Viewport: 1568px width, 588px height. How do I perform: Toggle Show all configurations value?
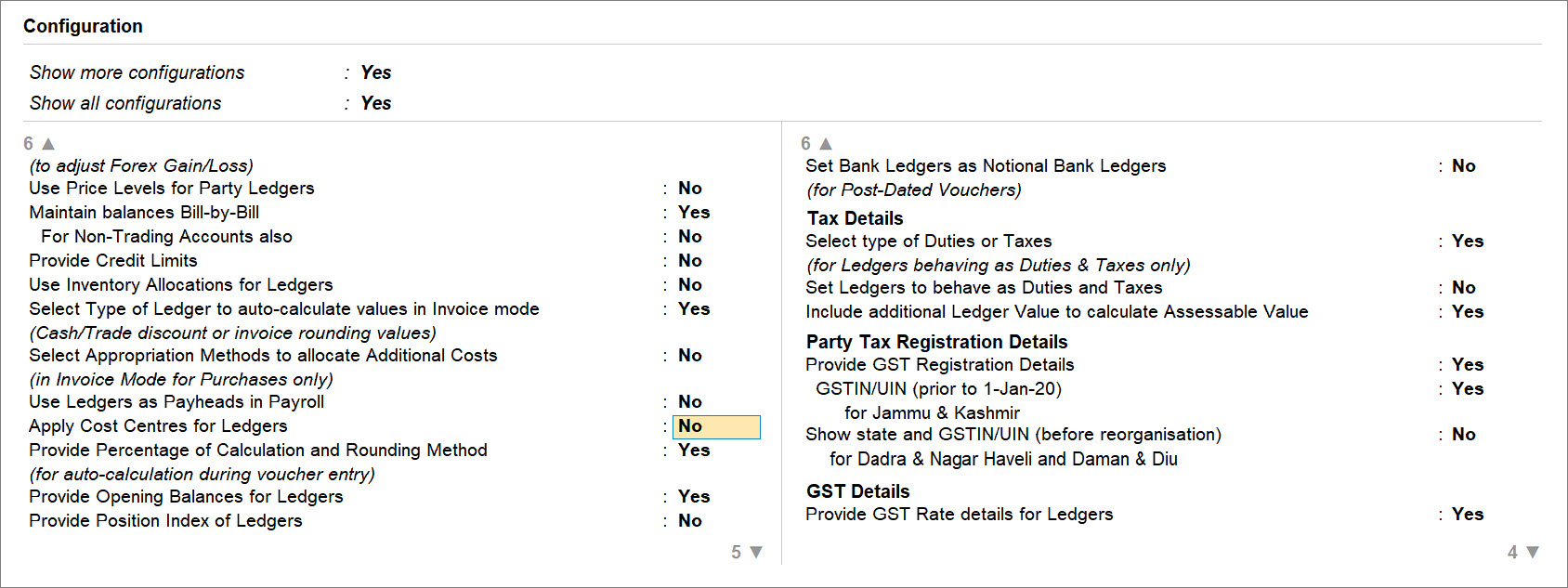376,103
